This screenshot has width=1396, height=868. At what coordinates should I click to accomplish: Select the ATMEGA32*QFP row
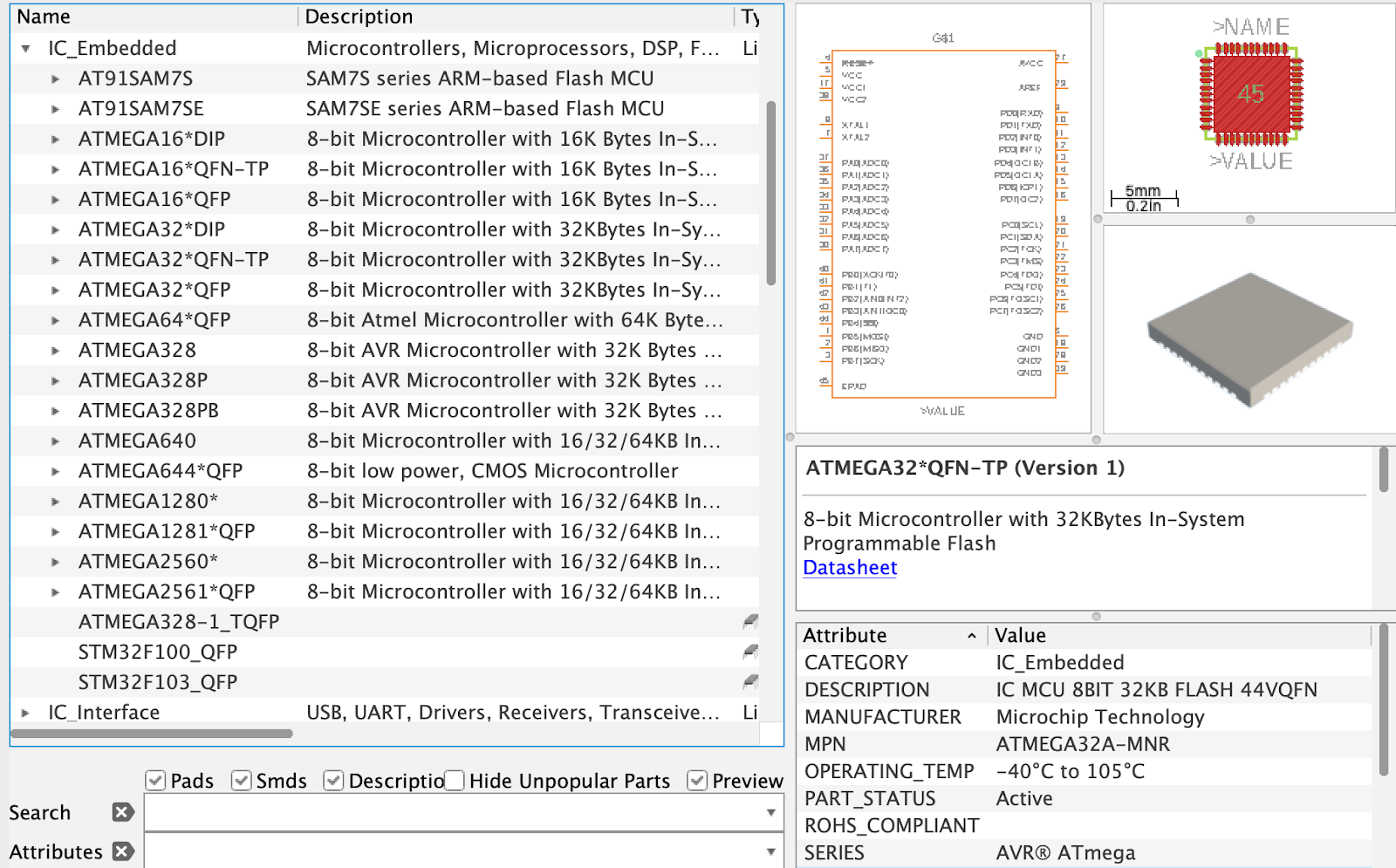[385, 290]
